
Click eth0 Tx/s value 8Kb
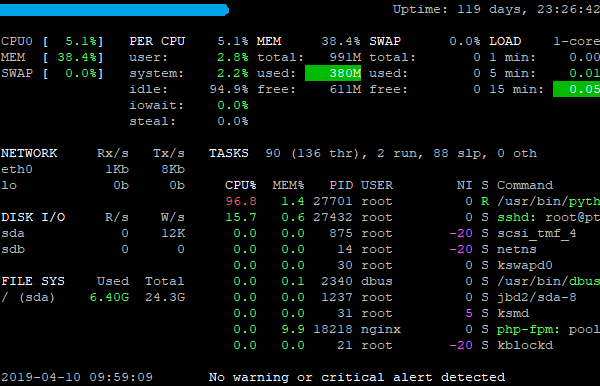point(173,169)
